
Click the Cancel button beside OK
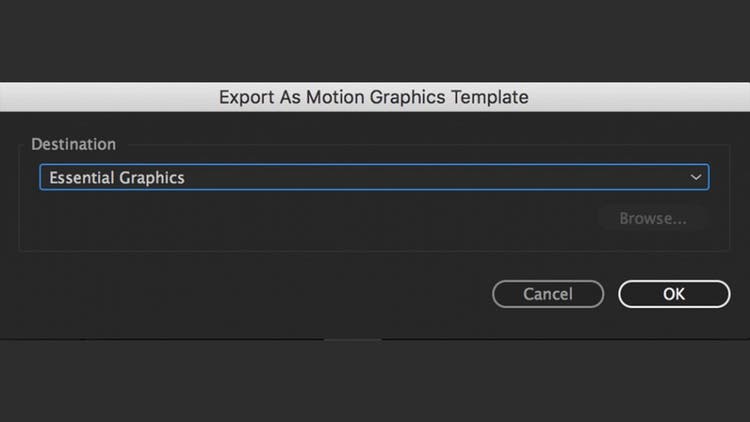click(x=548, y=294)
